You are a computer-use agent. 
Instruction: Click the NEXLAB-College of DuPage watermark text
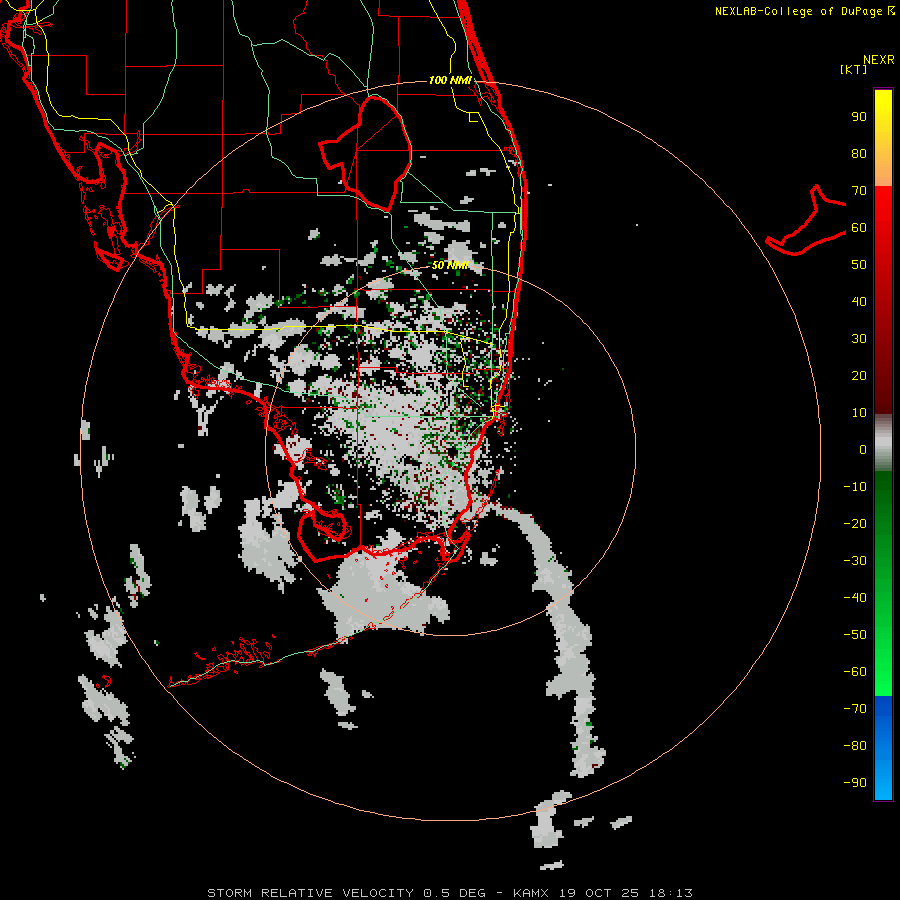click(805, 11)
